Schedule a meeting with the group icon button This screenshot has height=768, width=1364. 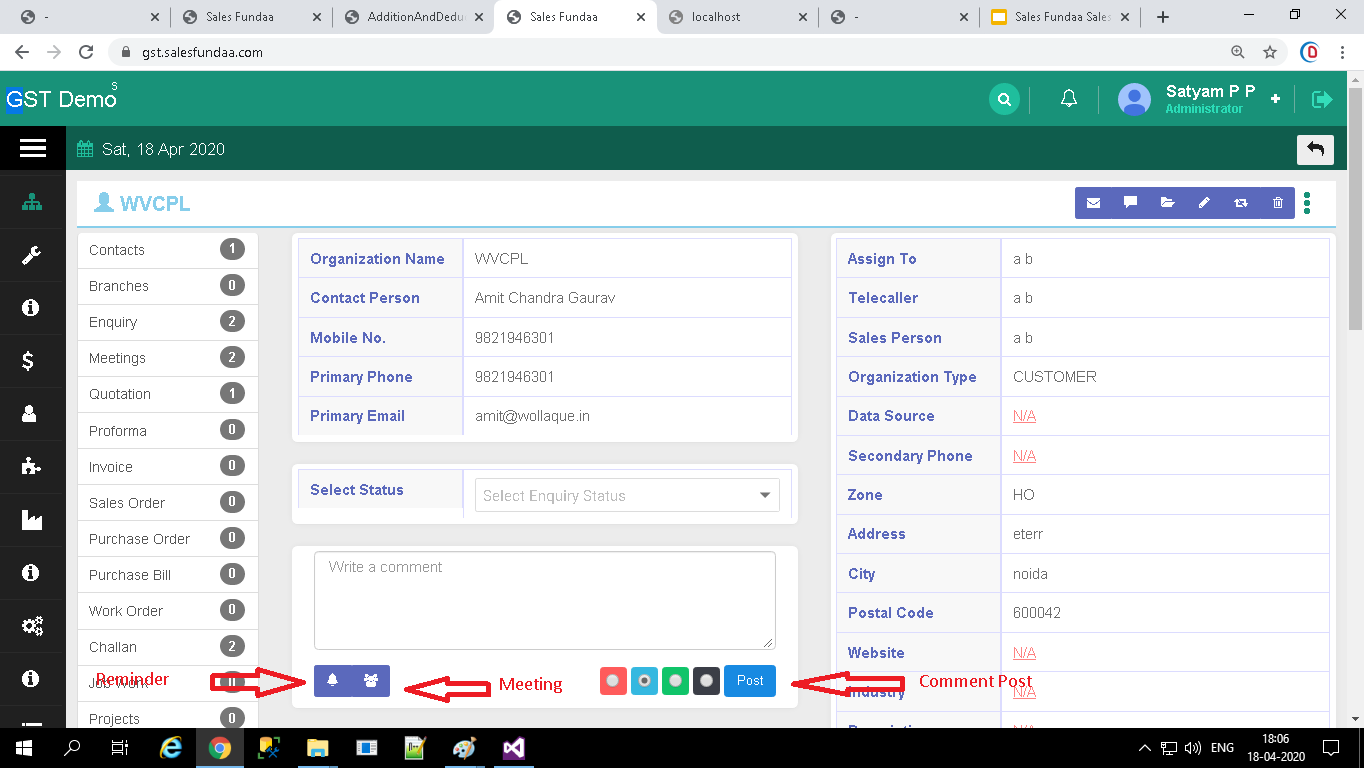point(371,681)
